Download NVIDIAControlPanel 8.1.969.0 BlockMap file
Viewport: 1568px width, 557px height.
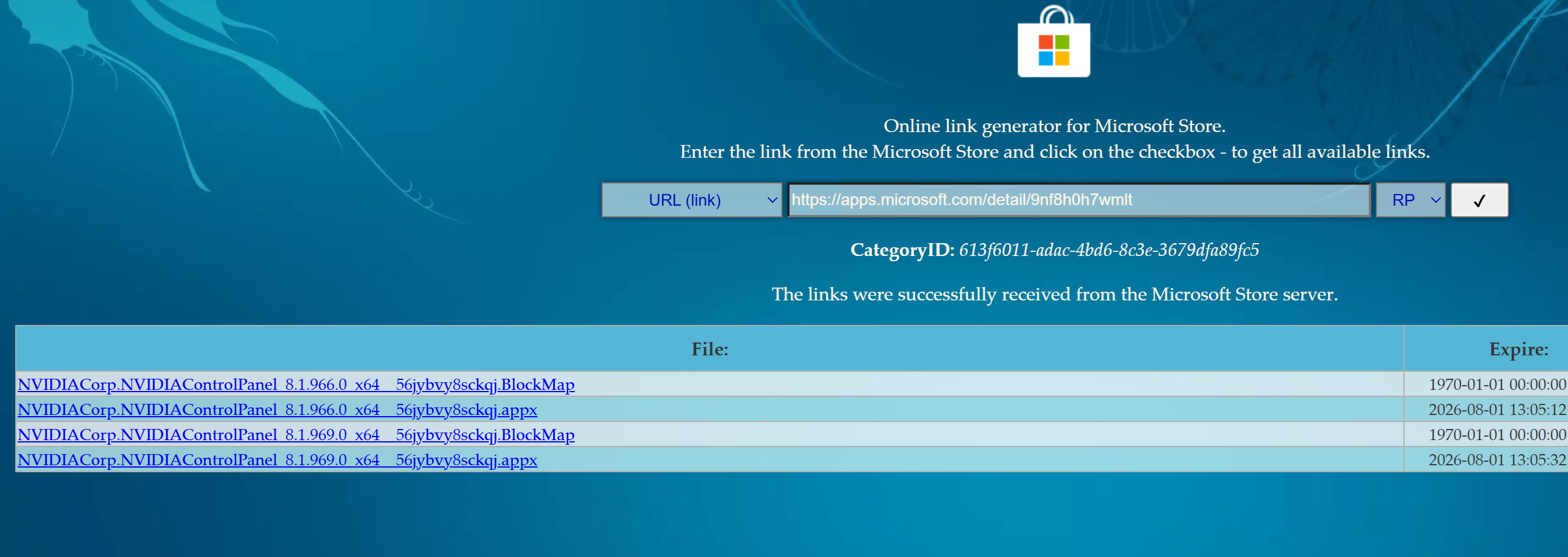tap(296, 434)
